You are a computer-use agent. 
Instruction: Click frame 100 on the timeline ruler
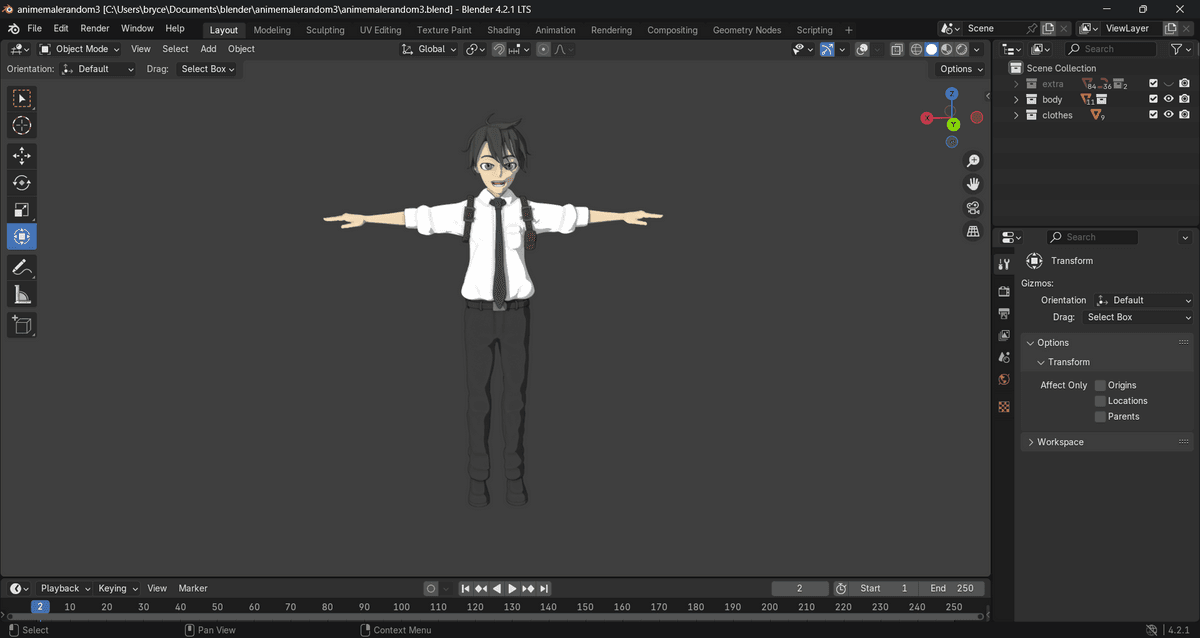pyautogui.click(x=401, y=607)
